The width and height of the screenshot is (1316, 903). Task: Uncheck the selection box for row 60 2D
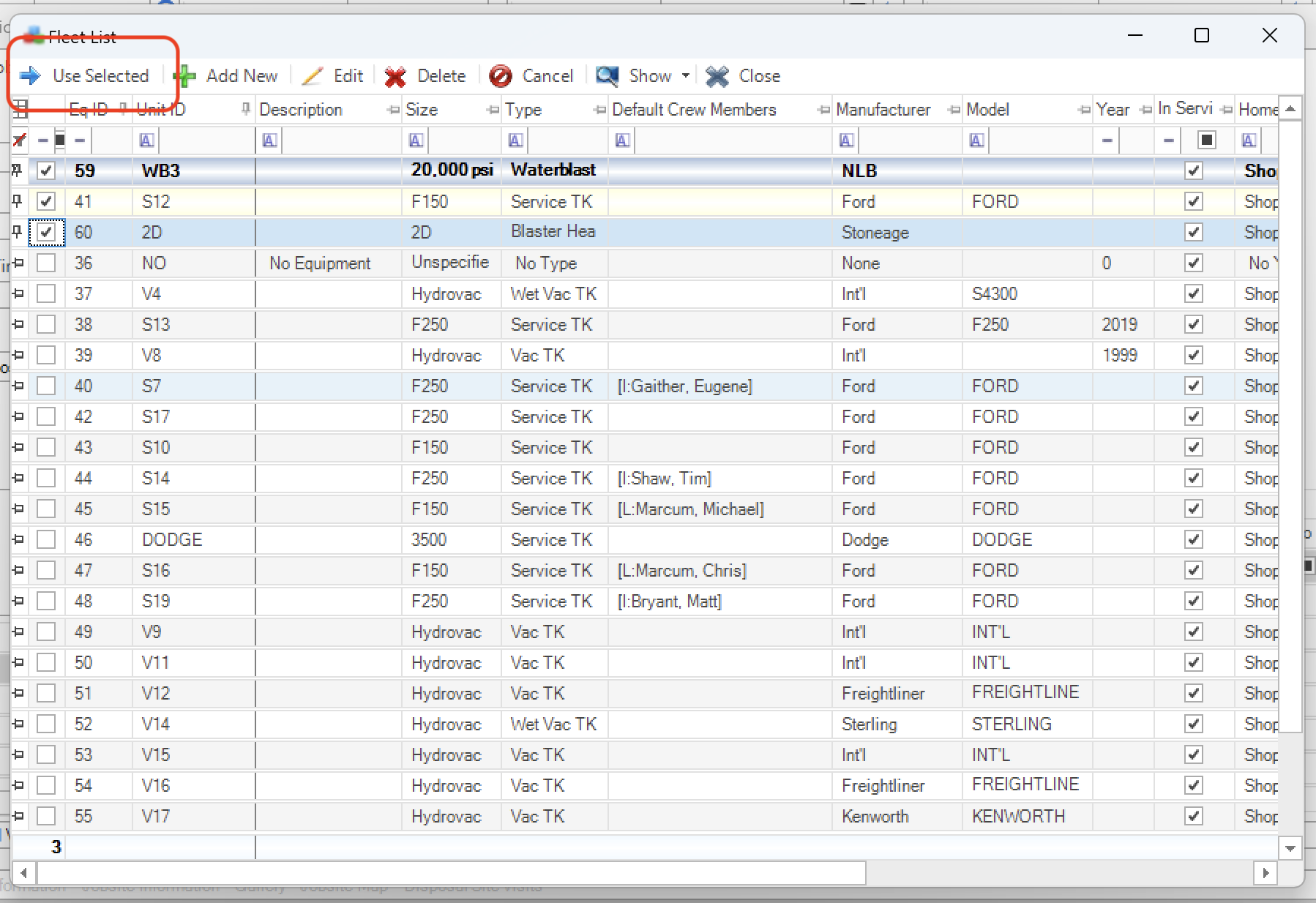46,232
